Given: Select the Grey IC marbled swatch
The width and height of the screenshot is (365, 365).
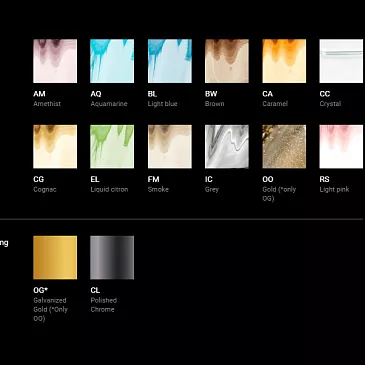Looking at the screenshot, I should pos(227,147).
